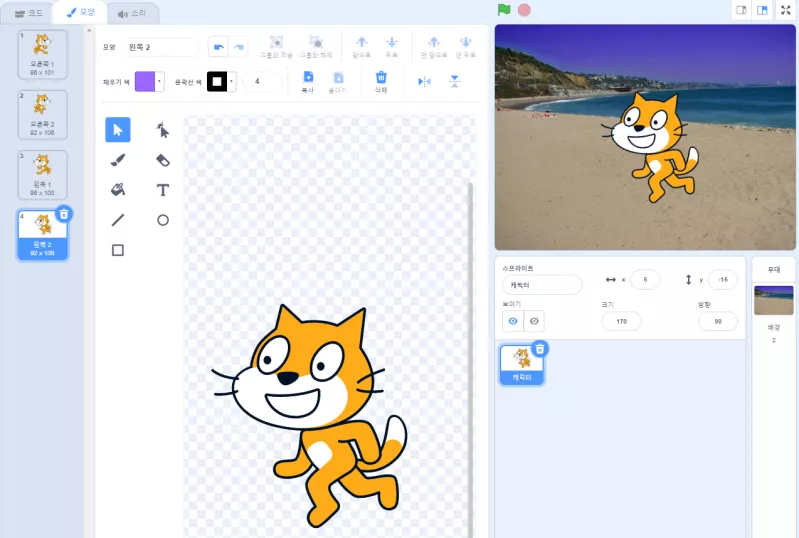Select costume 3 thumbnail 96 x 100

click(42, 174)
